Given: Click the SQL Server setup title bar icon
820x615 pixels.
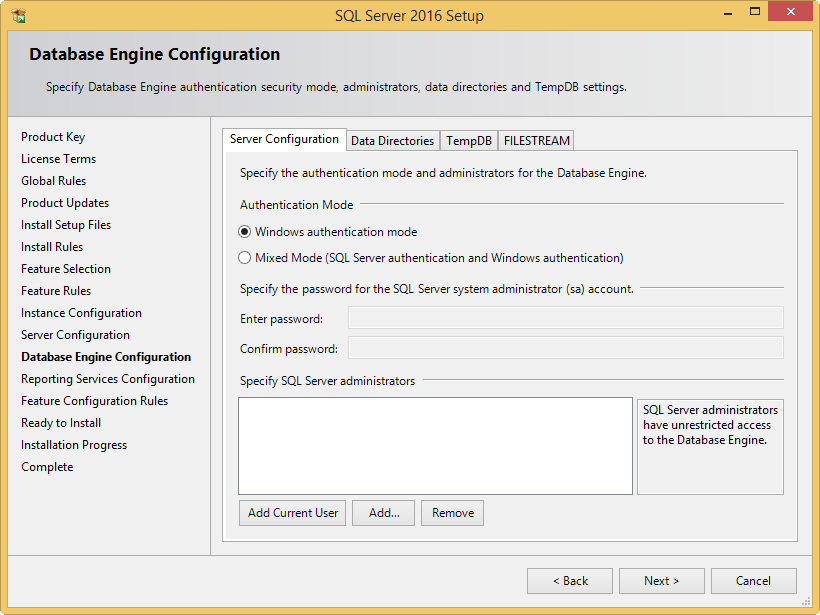Looking at the screenshot, I should click(x=19, y=16).
